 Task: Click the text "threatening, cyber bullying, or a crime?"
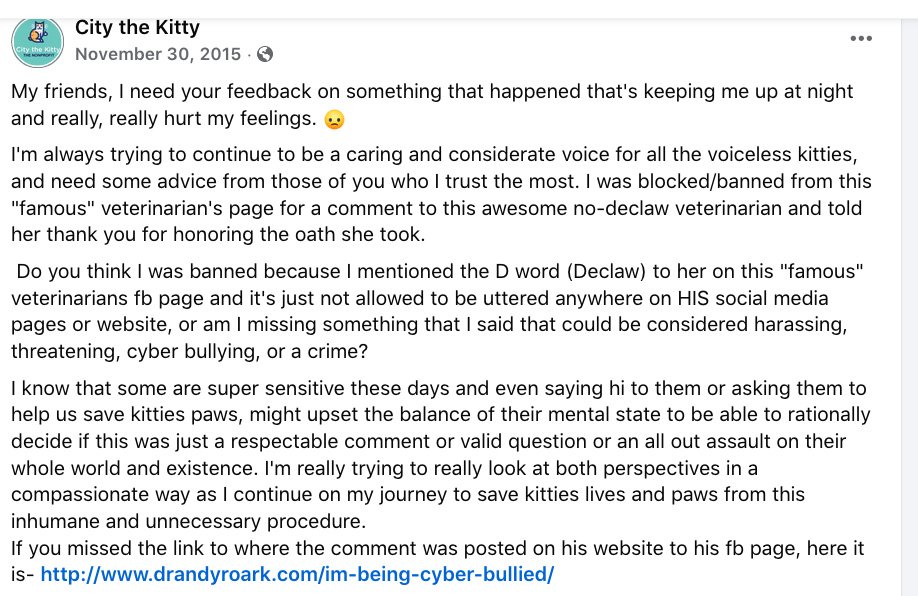[190, 352]
